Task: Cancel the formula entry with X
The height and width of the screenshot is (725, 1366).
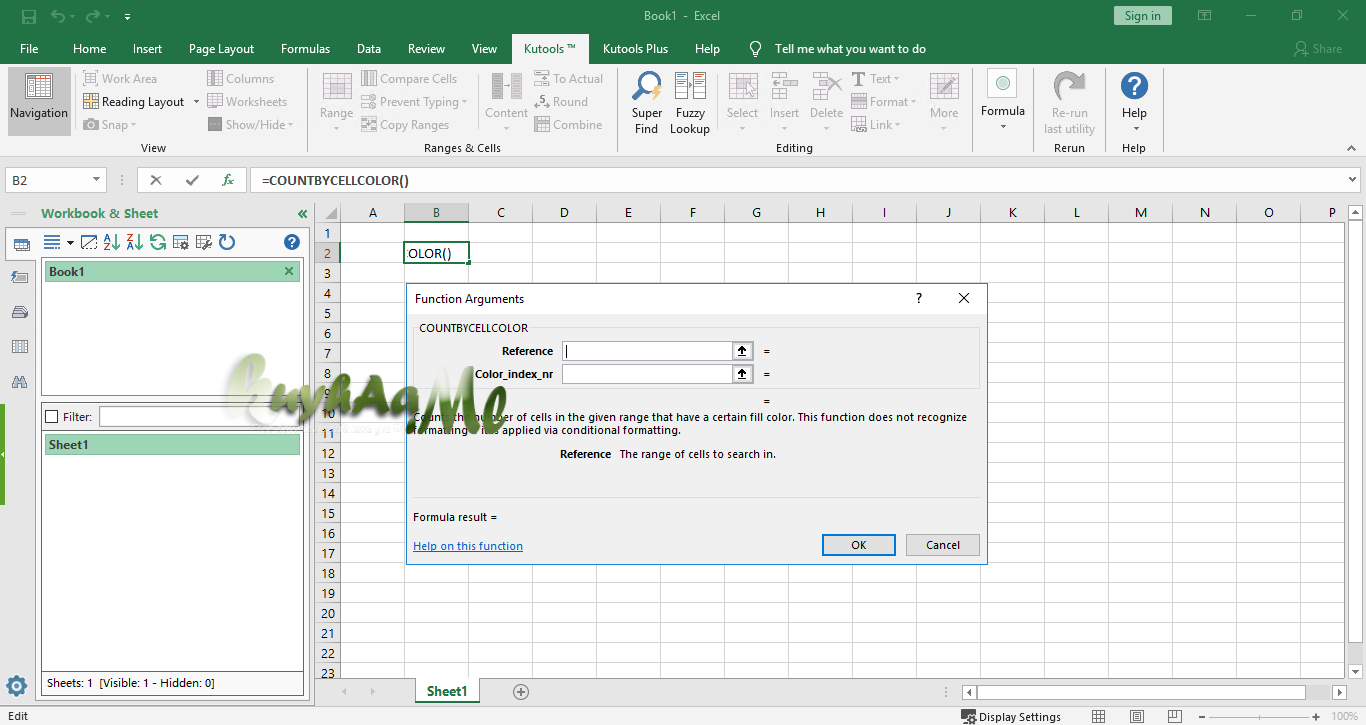Action: click(156, 180)
